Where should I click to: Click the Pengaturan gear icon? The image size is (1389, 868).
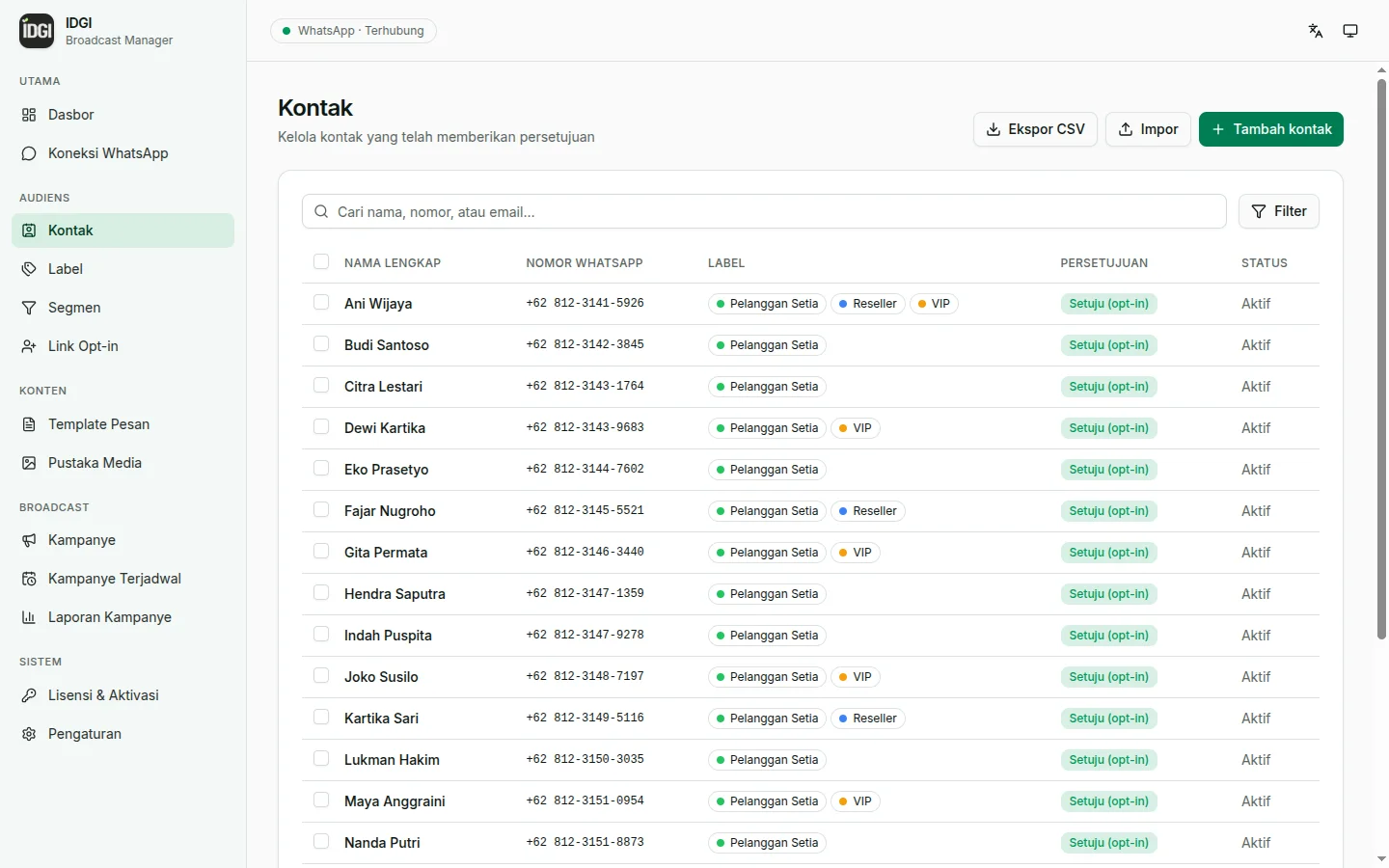point(29,734)
